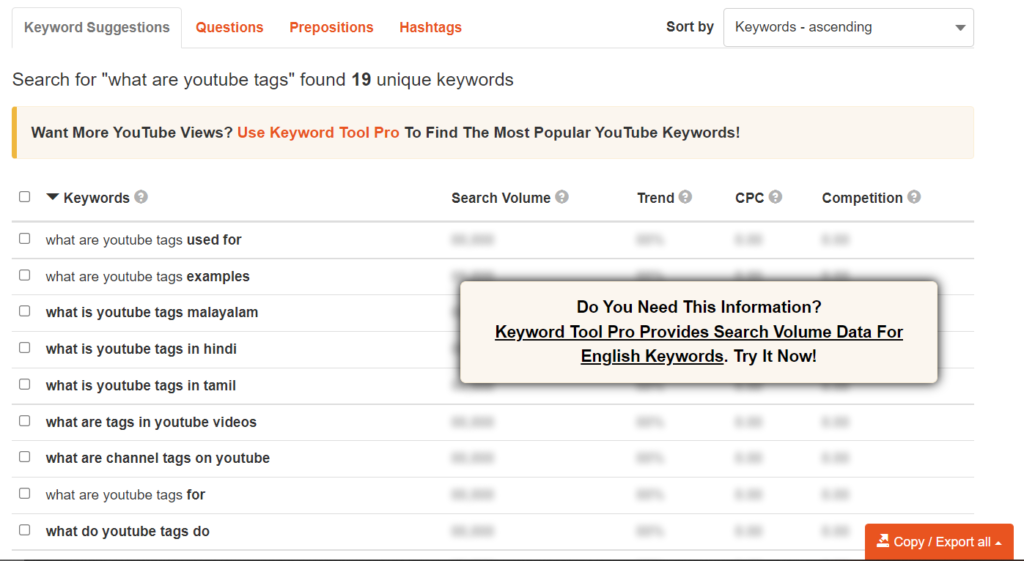This screenshot has height=561, width=1024.
Task: Open the Prepositions tab
Action: pyautogui.click(x=331, y=27)
